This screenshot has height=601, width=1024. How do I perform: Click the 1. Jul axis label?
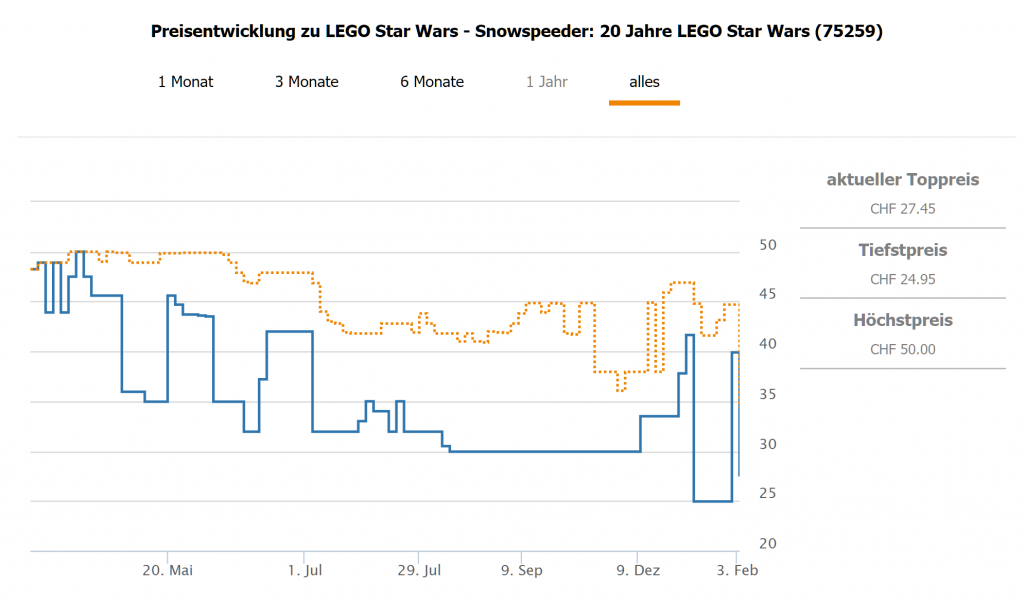[306, 571]
